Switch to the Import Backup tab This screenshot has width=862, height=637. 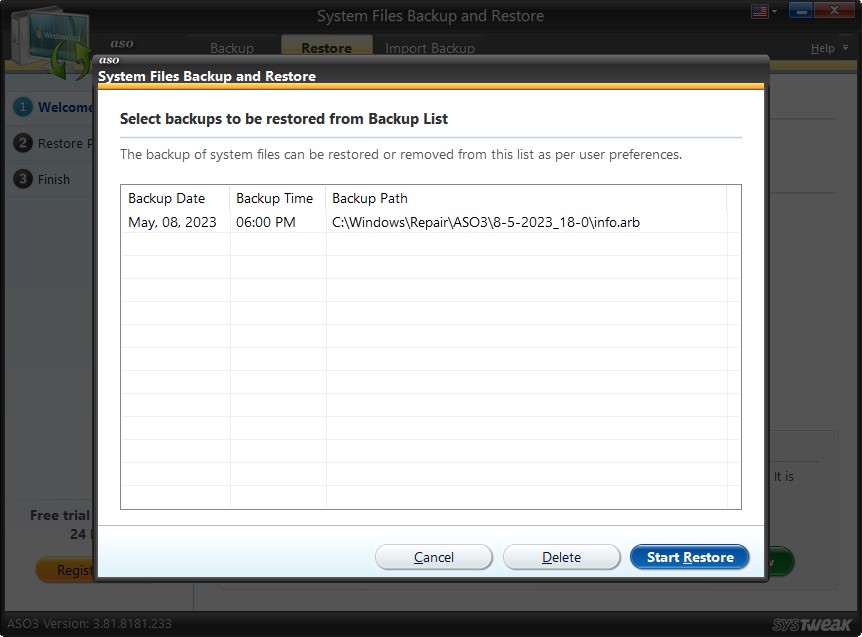tap(430, 47)
